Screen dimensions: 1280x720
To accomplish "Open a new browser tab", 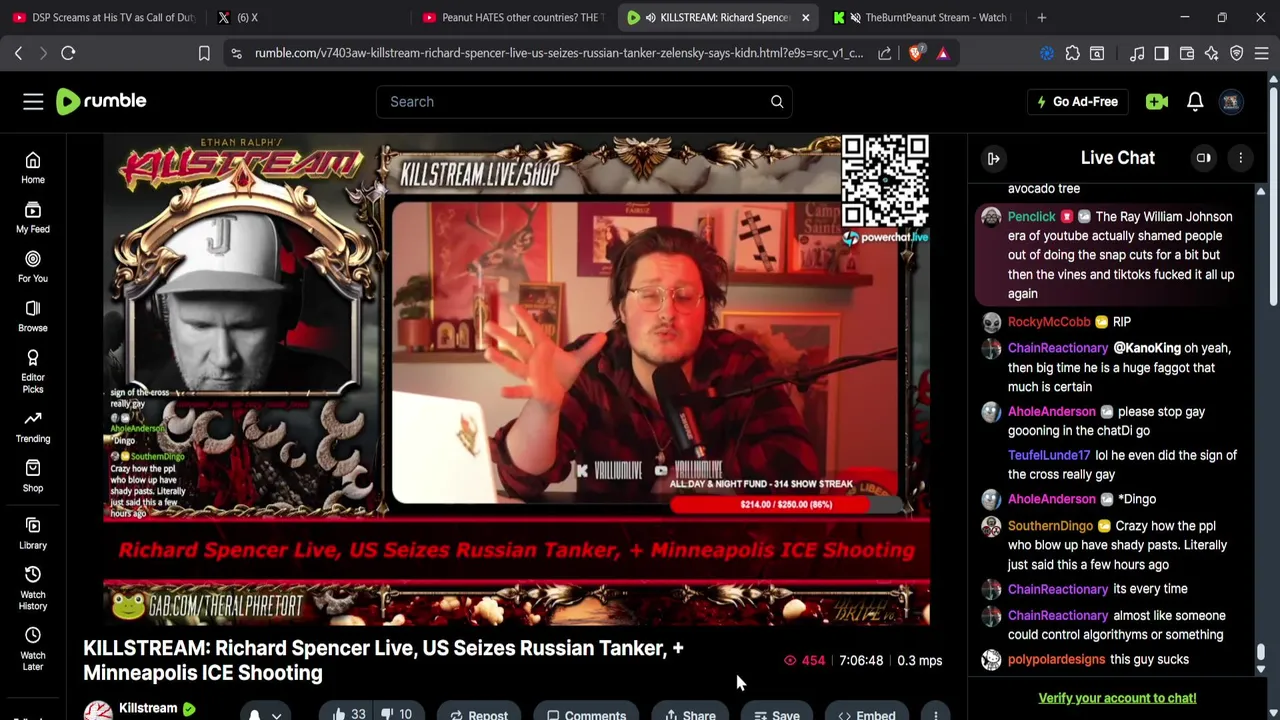I will pos(1042,17).
